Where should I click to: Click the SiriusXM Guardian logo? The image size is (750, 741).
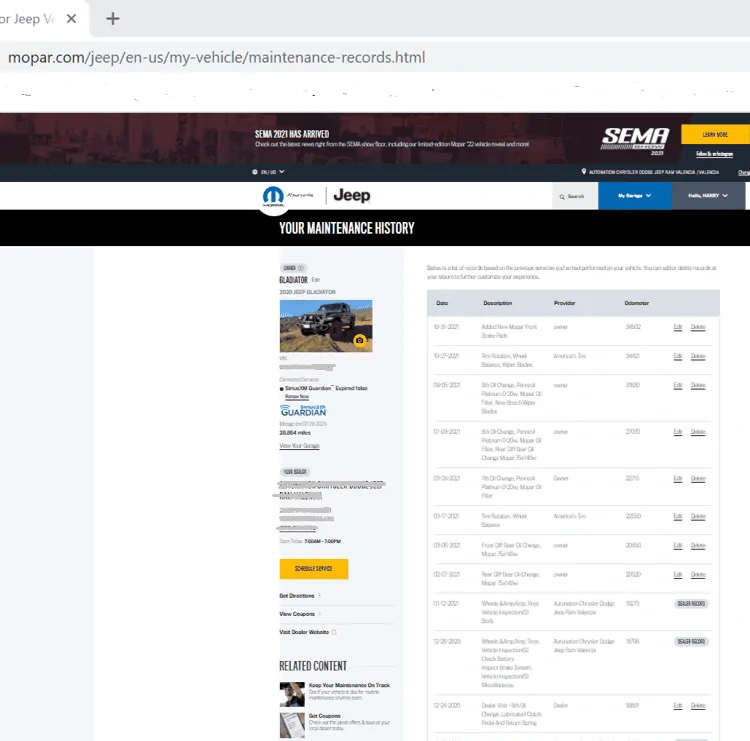[x=303, y=411]
